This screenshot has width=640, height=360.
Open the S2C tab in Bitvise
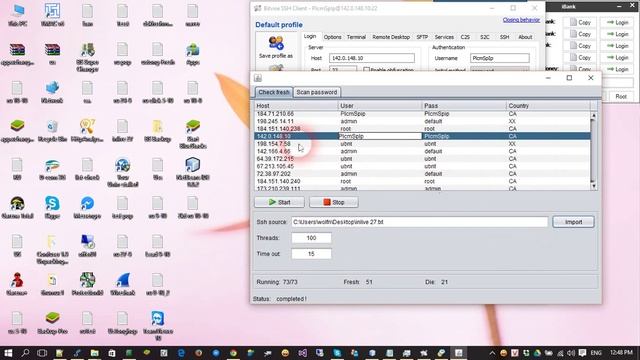(484, 37)
